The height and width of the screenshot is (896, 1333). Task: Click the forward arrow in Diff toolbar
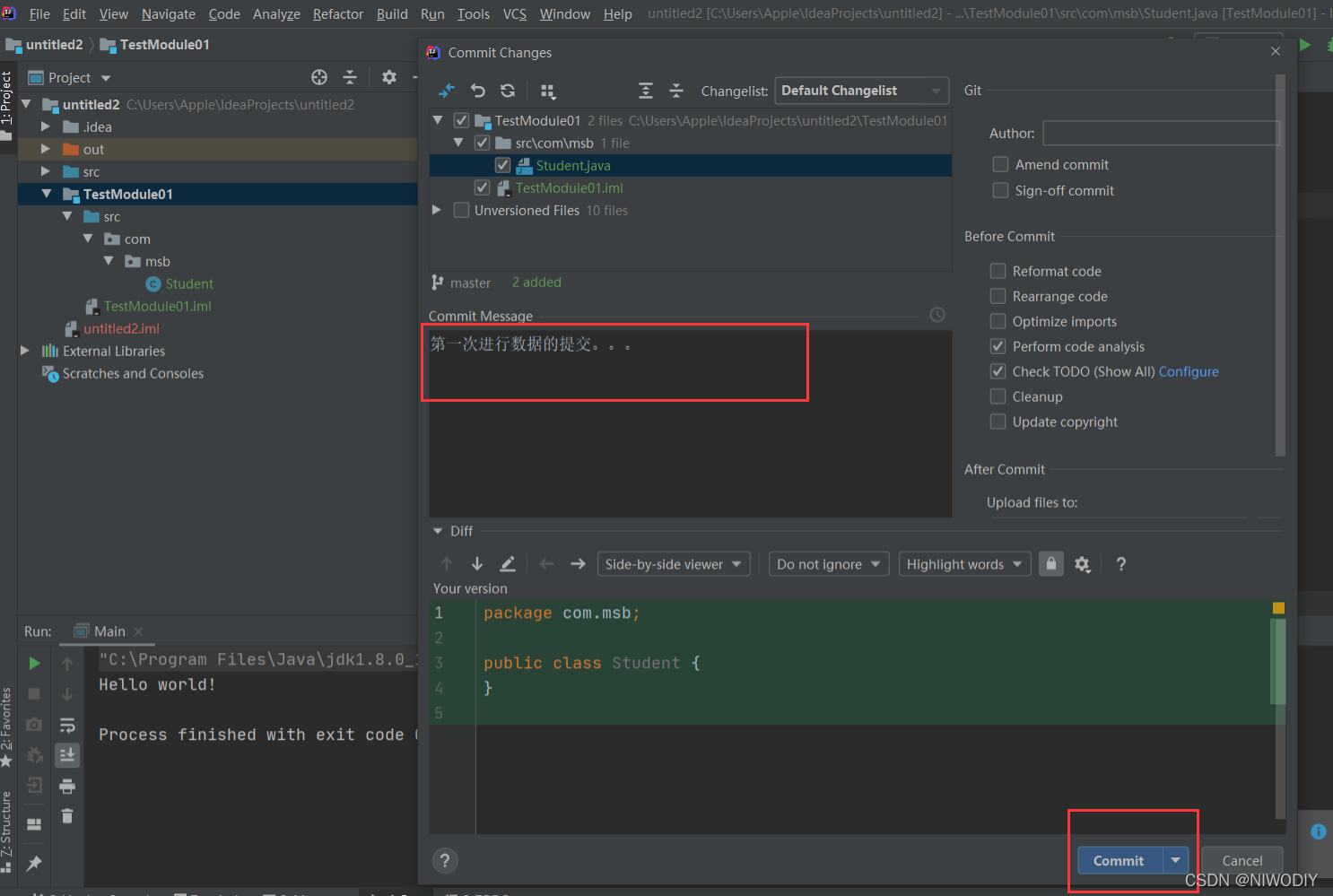578,563
